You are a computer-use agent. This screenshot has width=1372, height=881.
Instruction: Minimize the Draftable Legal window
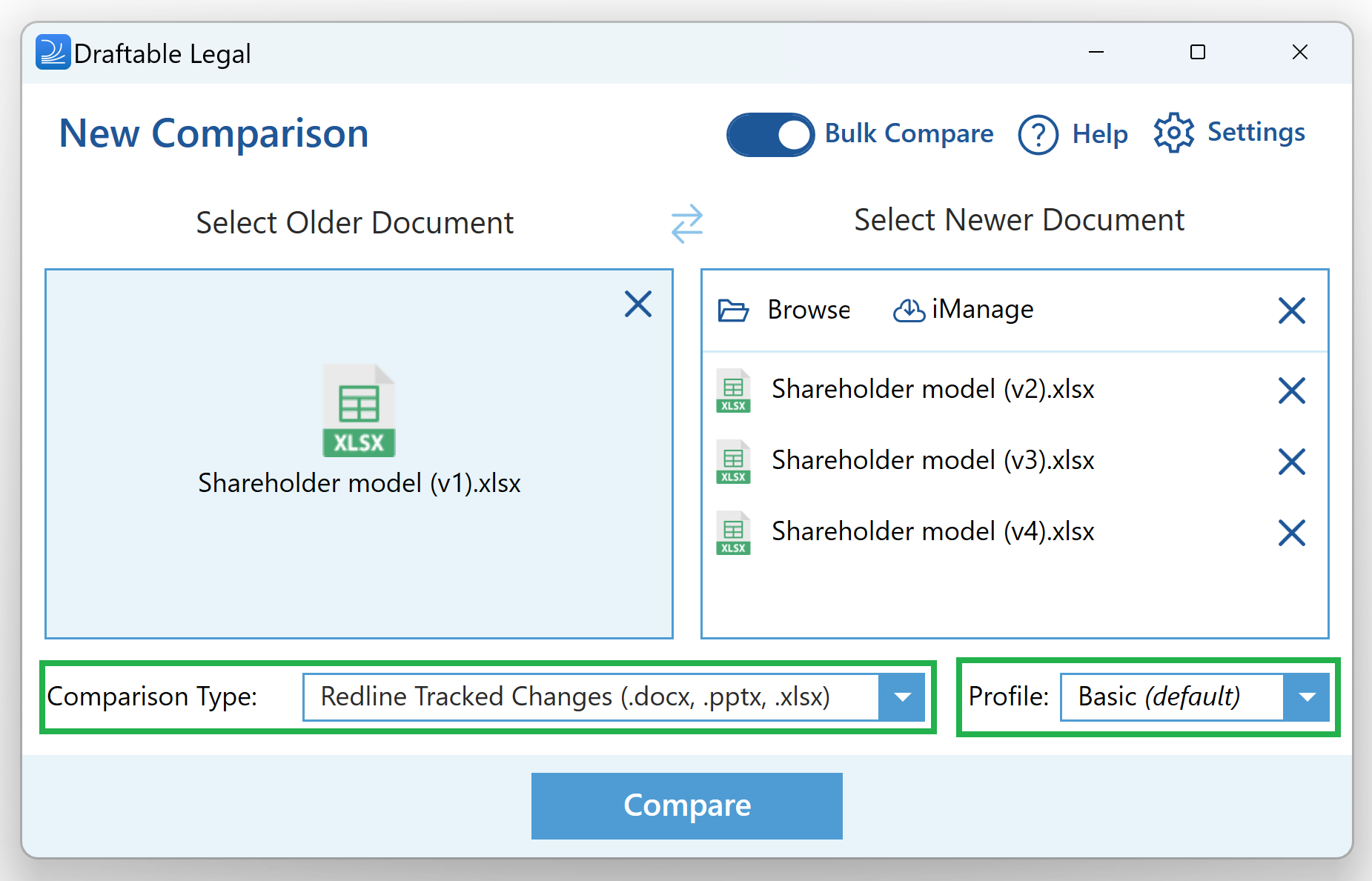click(1096, 52)
